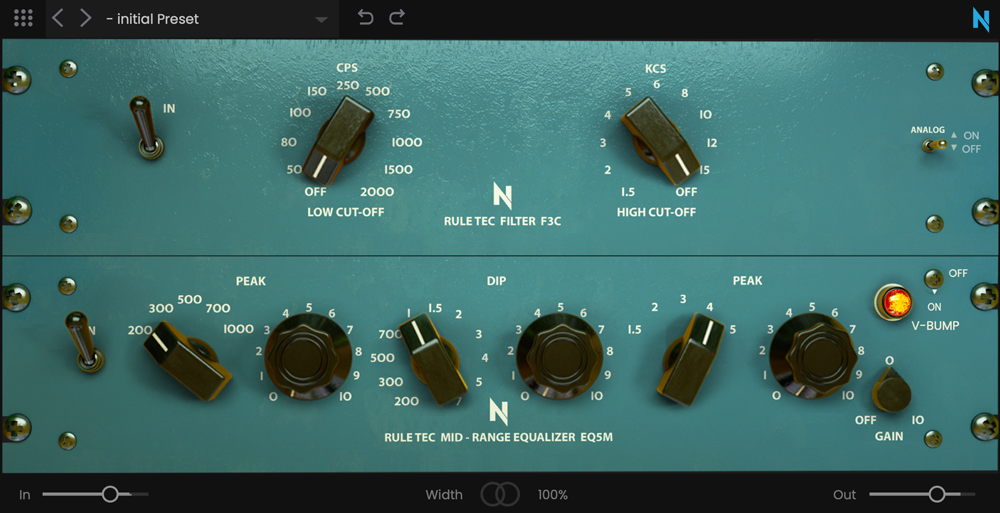Click the high Peak frequency selector knob
Image resolution: width=1000 pixels, height=513 pixels.
click(x=691, y=359)
